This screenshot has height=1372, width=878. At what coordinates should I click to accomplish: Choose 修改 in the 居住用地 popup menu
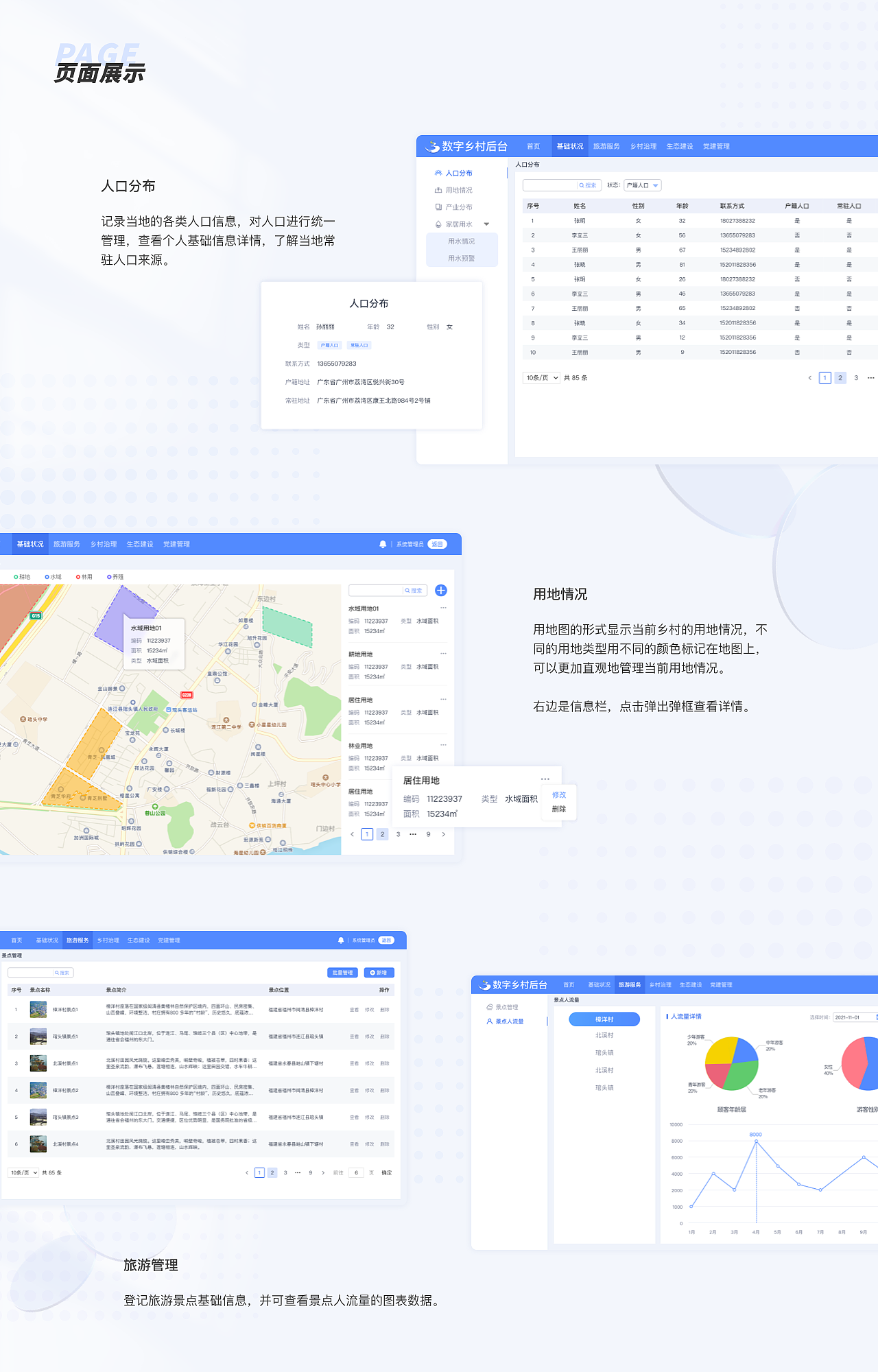coord(559,795)
